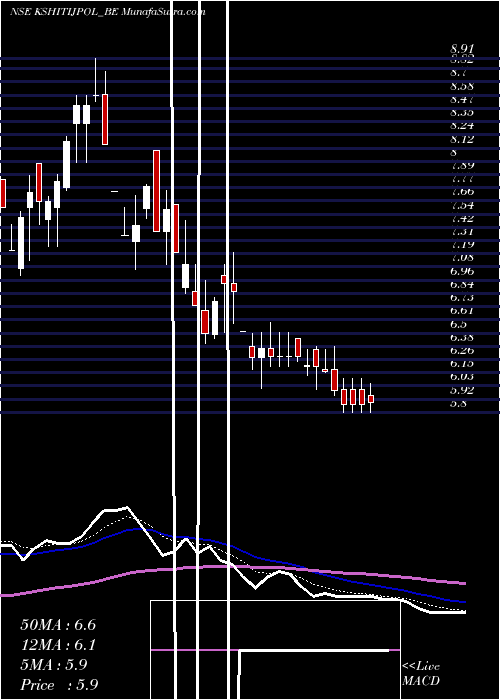Viewport: 500px width, 700px height.
Task: Select the 6.5 axis label
Action: 458,324
